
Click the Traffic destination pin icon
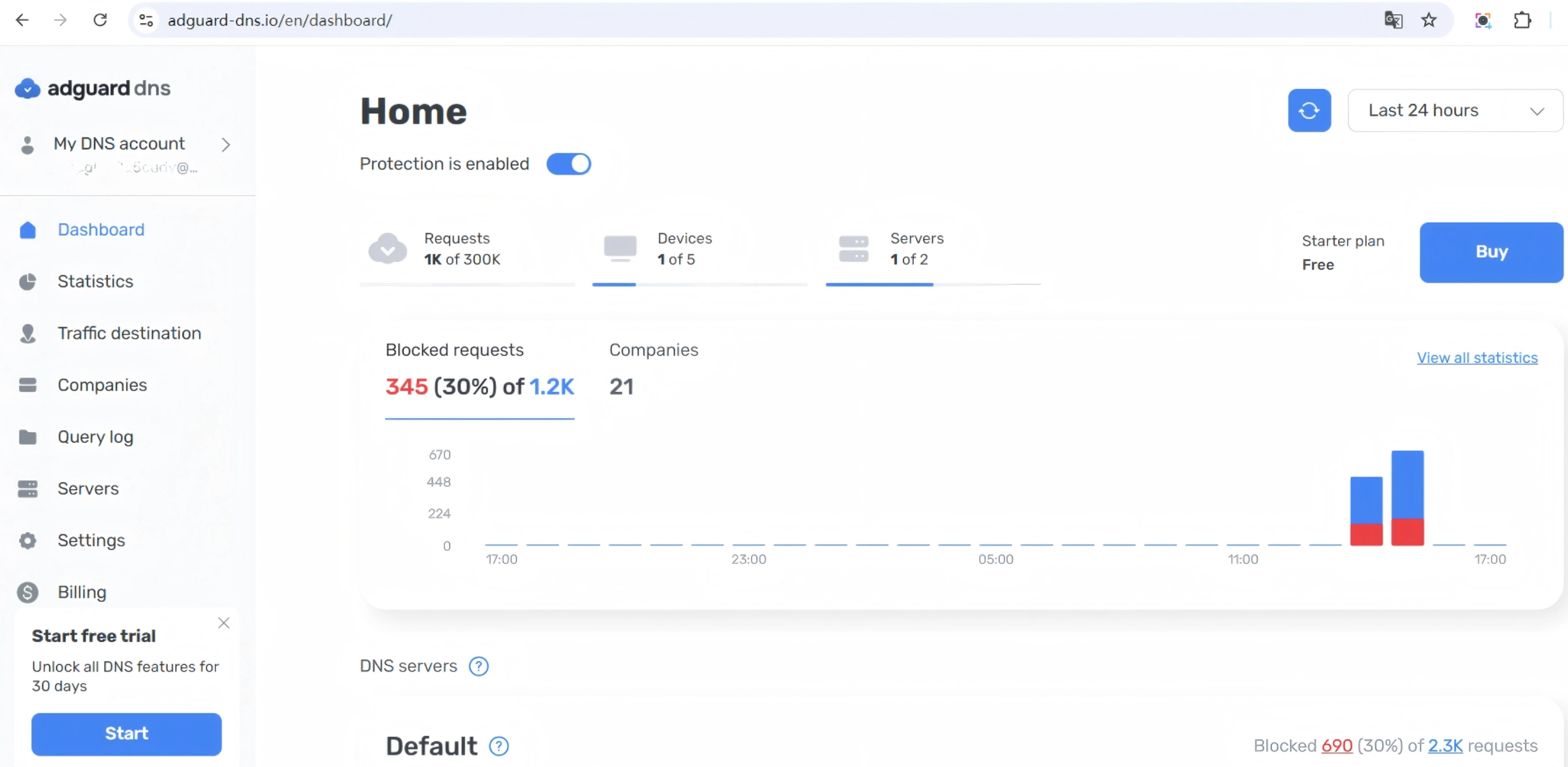[27, 333]
